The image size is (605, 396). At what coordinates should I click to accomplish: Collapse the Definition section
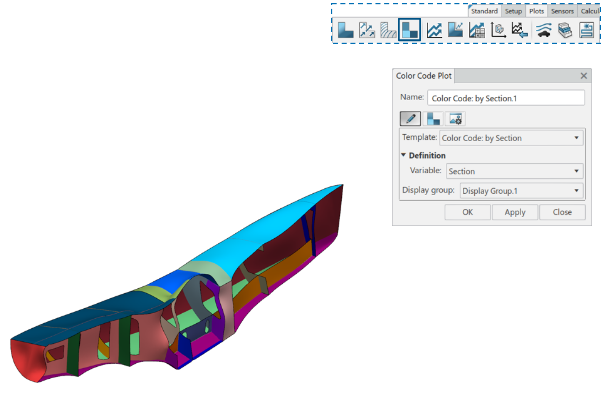404,155
